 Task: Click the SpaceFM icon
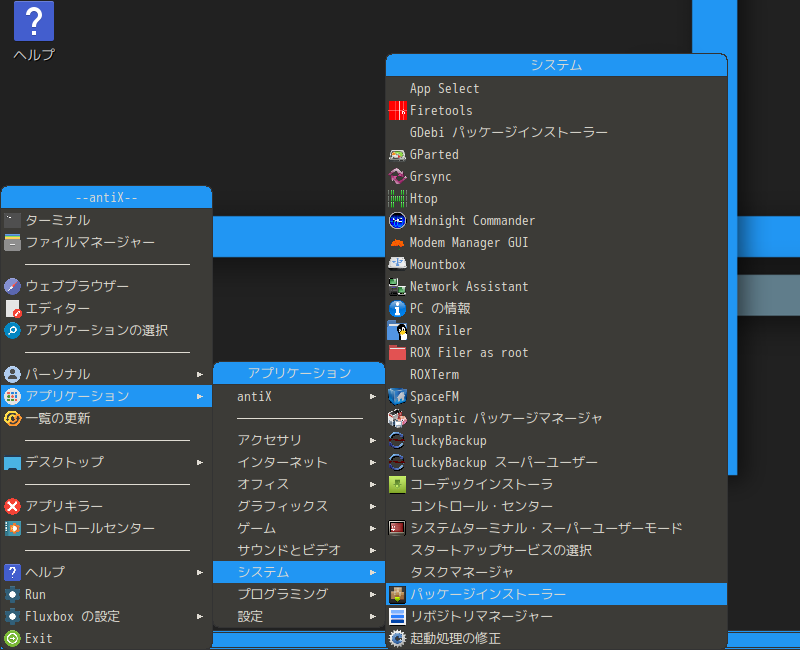point(397,396)
